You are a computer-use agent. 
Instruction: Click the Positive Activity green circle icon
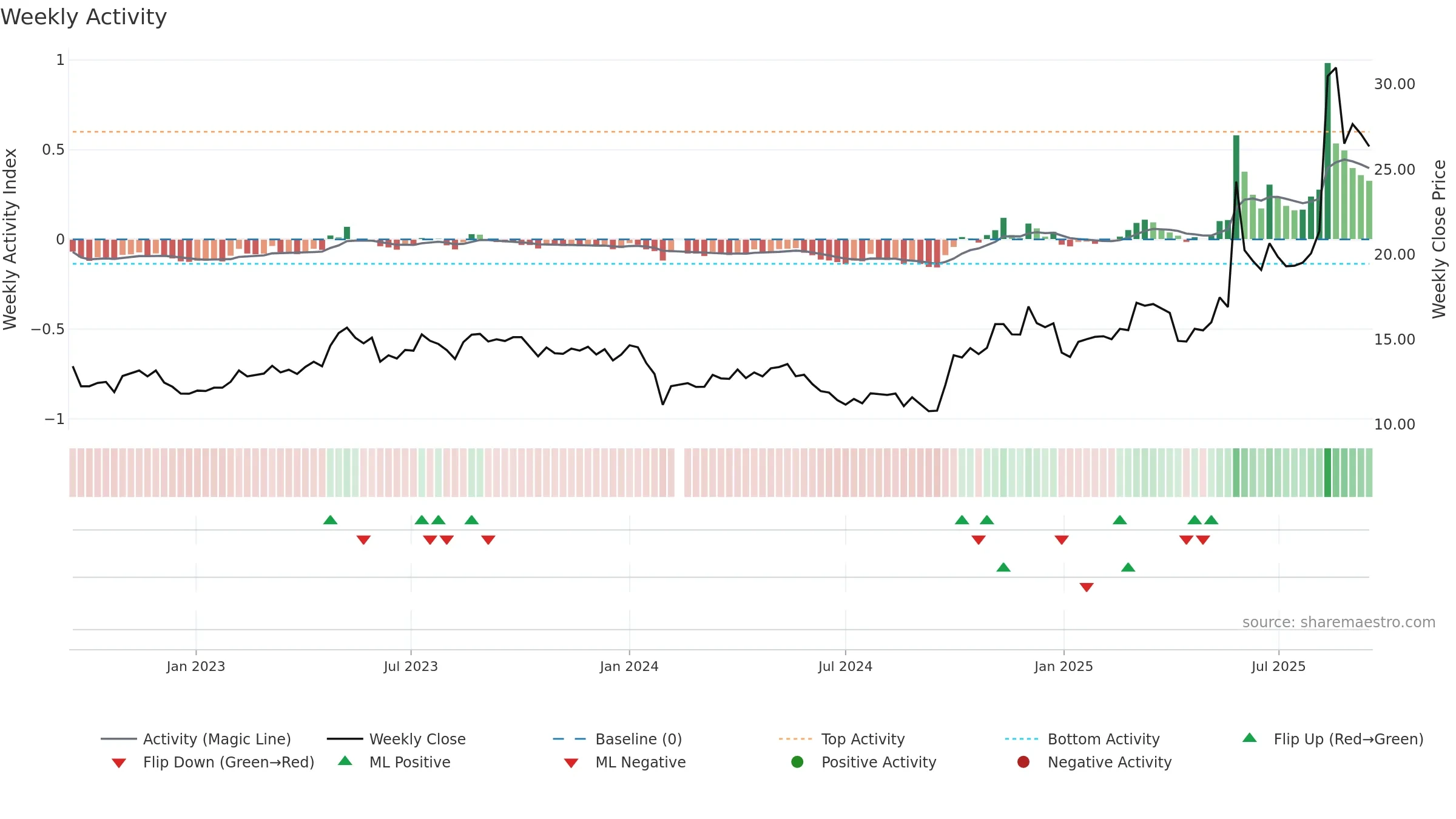click(798, 762)
